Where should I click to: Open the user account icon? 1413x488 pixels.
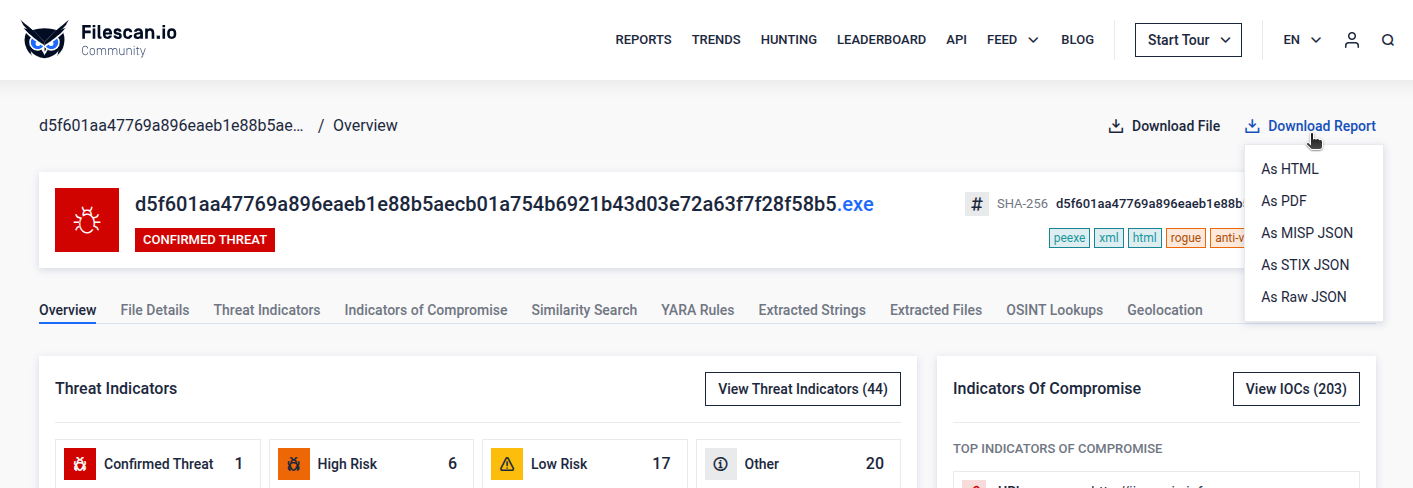click(1352, 40)
